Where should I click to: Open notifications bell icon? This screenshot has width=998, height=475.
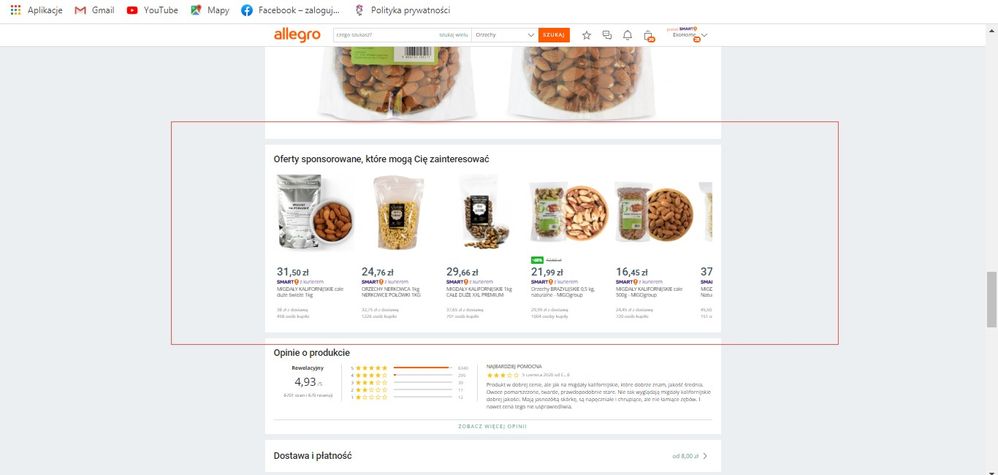(628, 35)
